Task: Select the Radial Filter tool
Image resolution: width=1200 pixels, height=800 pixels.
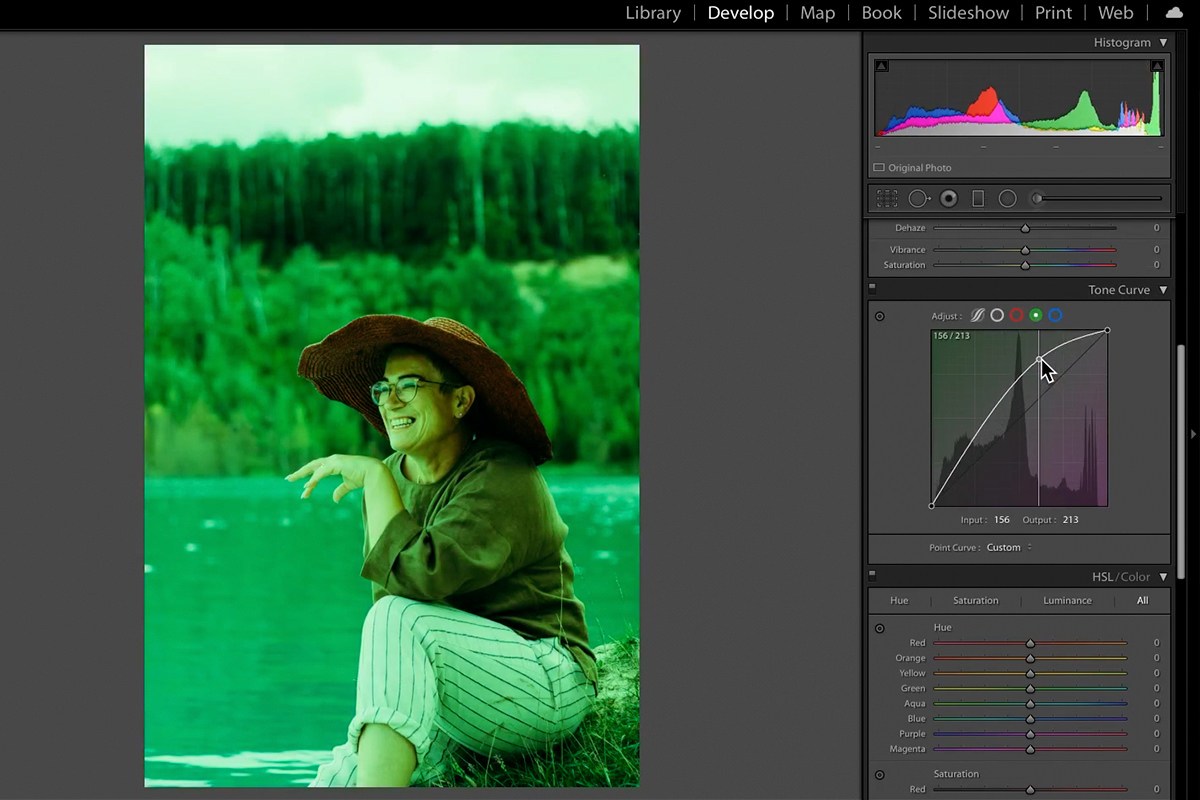Action: pos(1008,198)
